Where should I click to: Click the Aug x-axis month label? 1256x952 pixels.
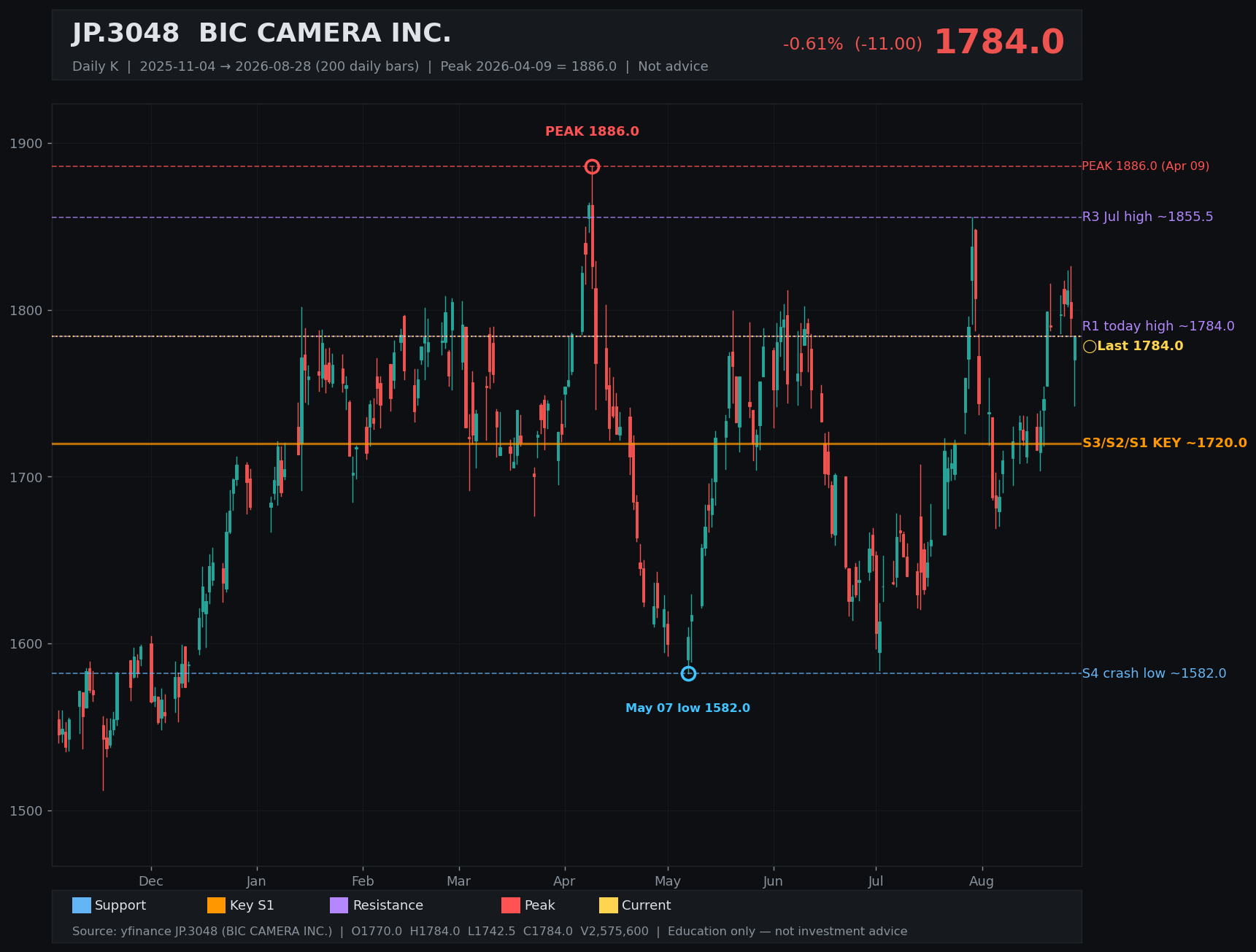click(x=982, y=881)
